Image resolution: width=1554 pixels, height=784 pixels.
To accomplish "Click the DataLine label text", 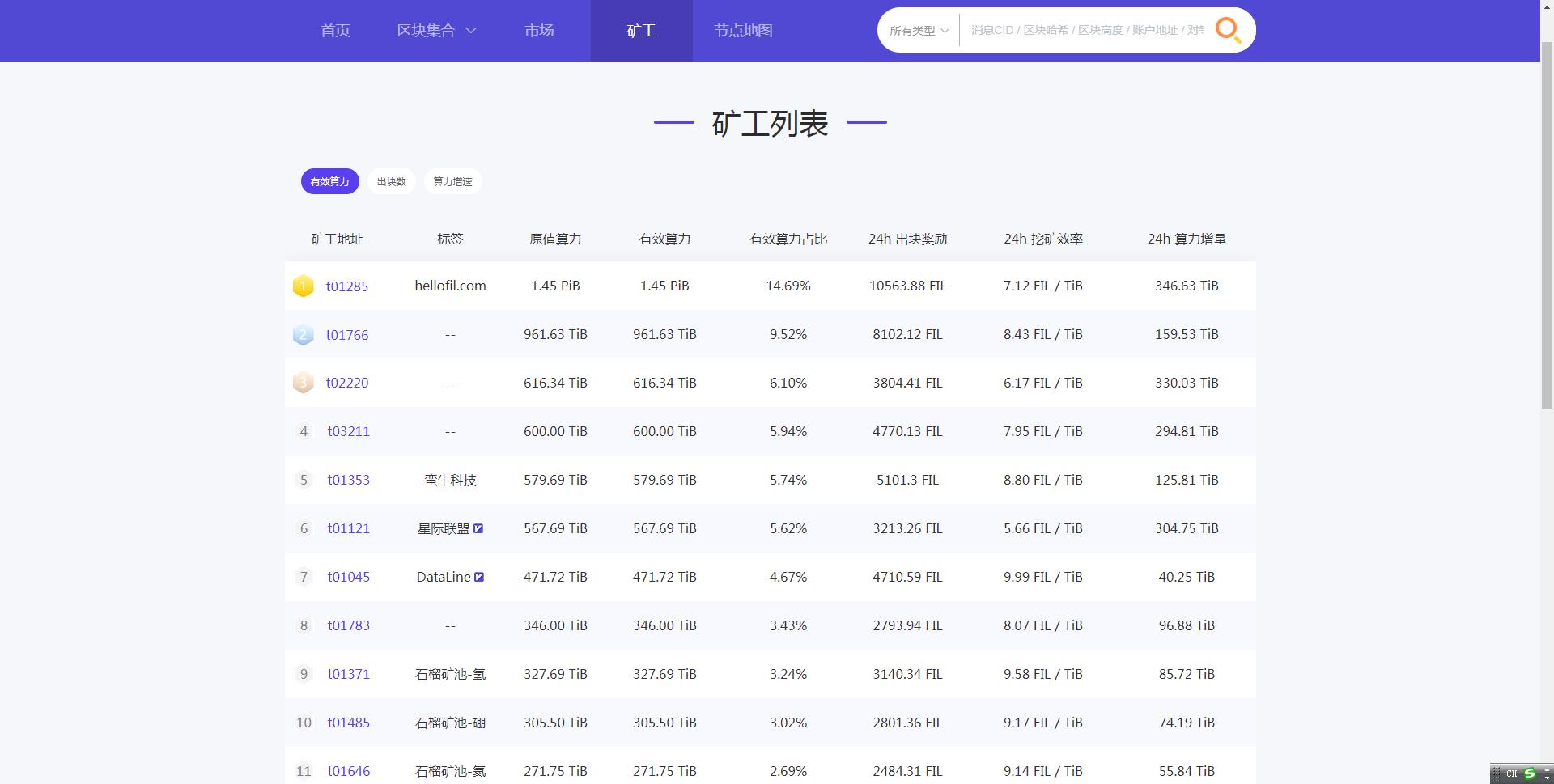I will pos(444,577).
